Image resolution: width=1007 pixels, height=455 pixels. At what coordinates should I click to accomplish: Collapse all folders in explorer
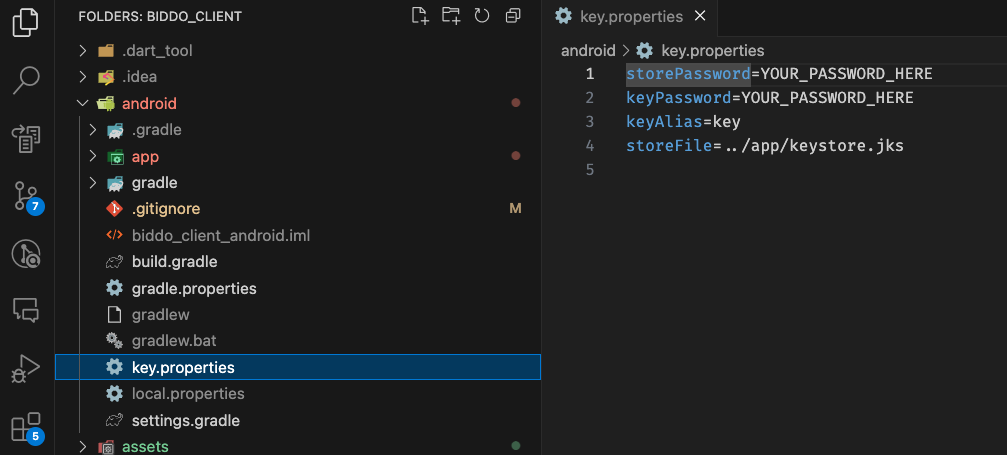click(x=513, y=16)
